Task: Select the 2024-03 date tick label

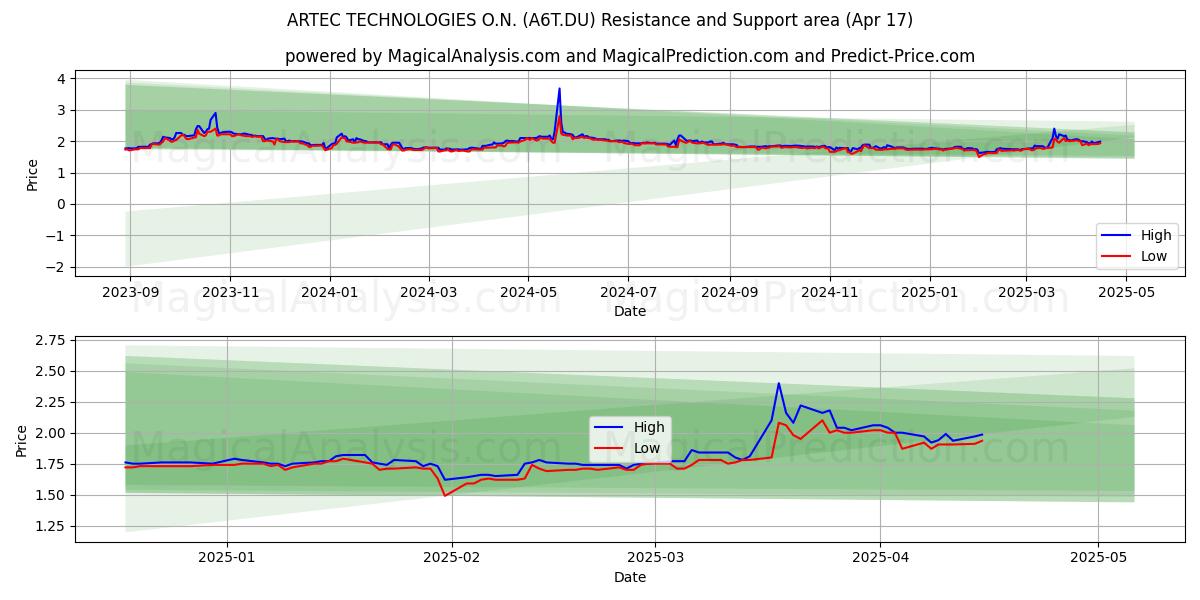Action: [429, 291]
